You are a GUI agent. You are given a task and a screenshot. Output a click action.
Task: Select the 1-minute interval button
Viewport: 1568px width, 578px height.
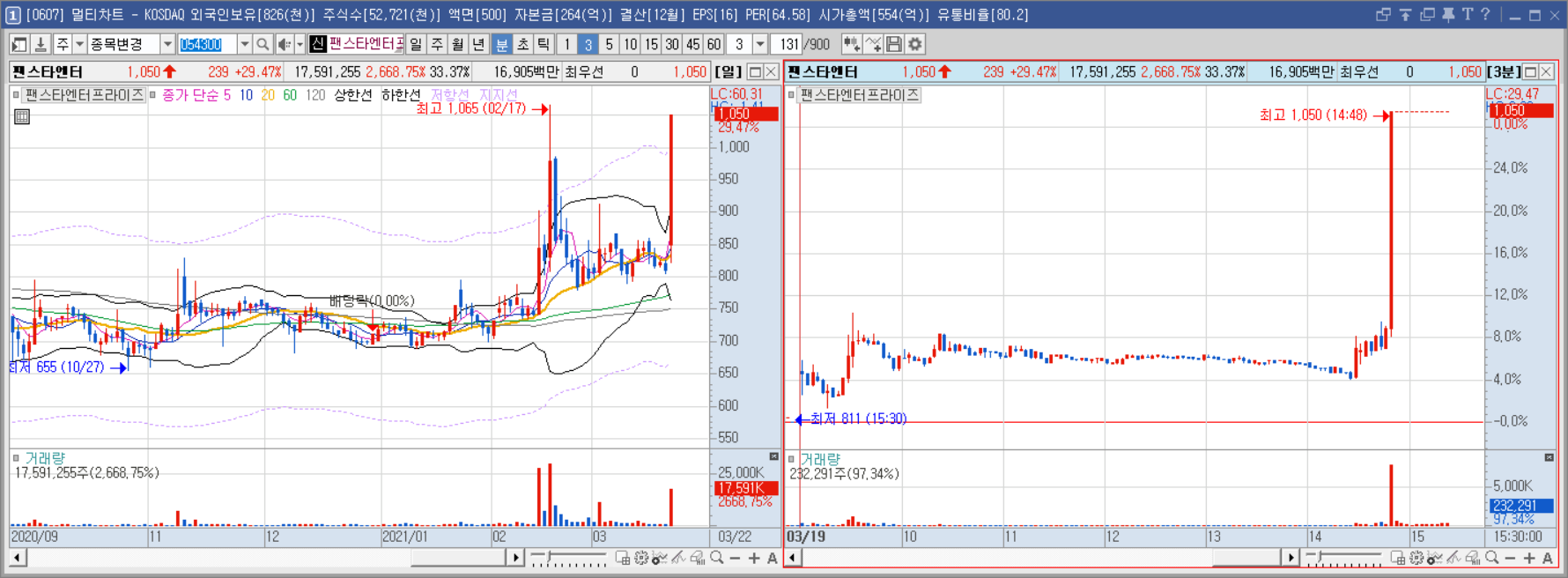pos(567,44)
